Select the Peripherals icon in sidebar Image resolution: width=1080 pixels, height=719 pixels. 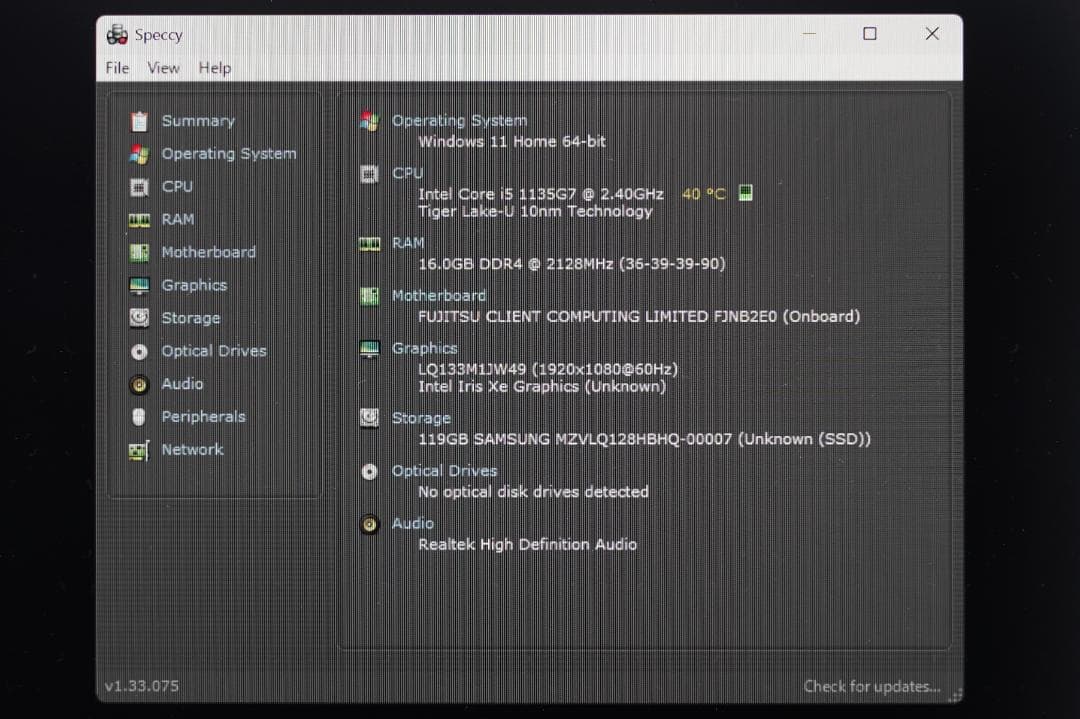coord(139,417)
